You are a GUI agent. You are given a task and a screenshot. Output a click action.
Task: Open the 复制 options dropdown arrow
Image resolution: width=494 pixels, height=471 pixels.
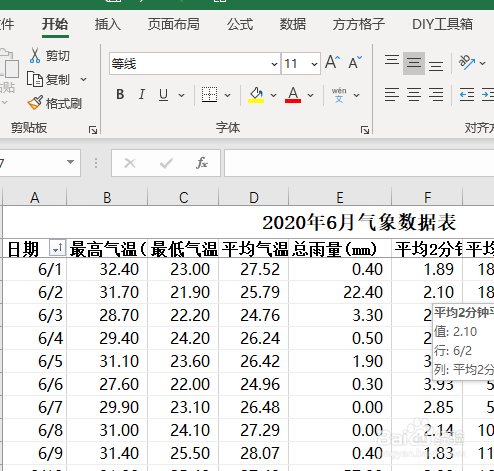84,80
